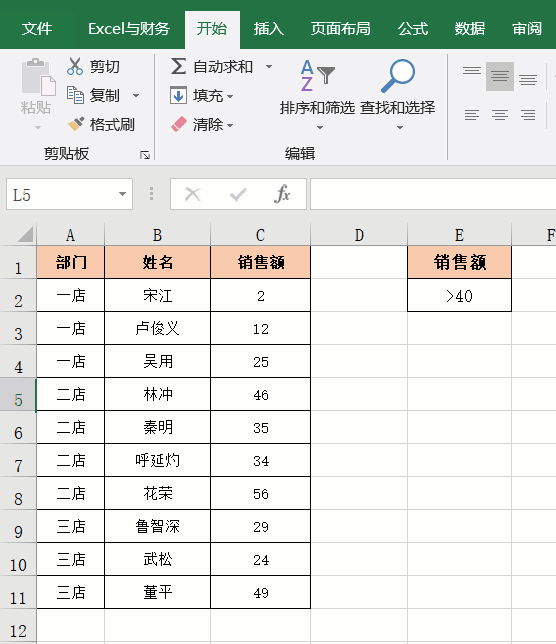
Task: Open the Clear dropdown arrow
Action: pos(230,125)
